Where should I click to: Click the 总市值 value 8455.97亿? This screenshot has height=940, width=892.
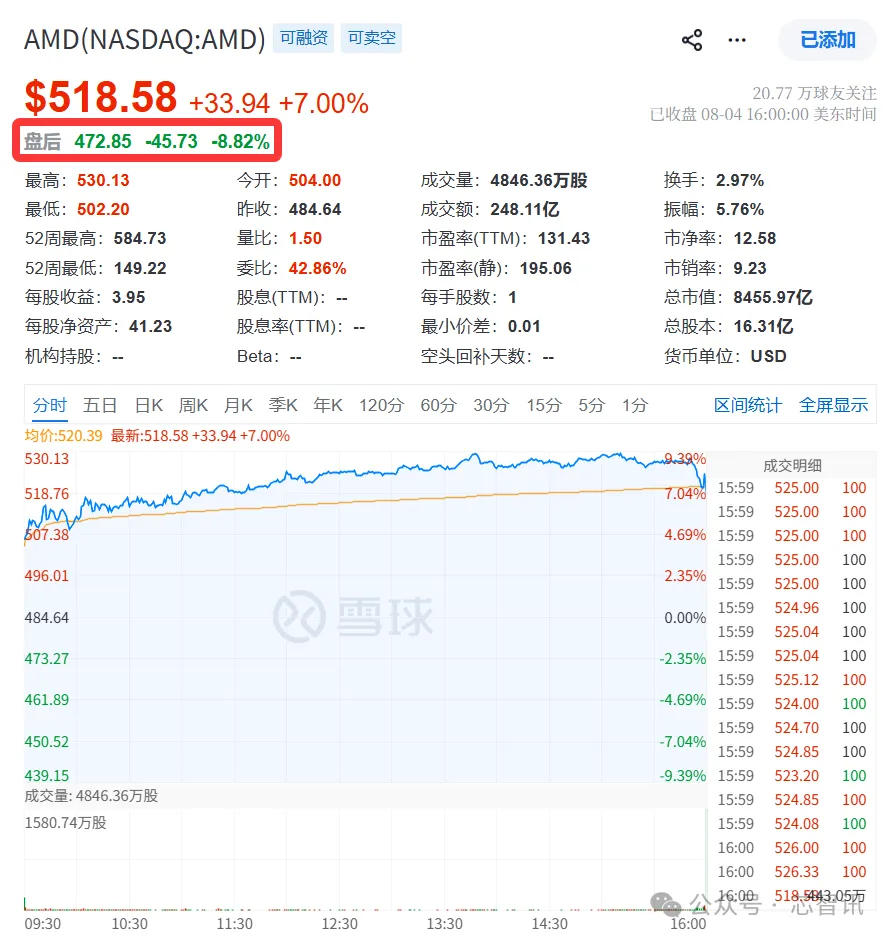[773, 297]
